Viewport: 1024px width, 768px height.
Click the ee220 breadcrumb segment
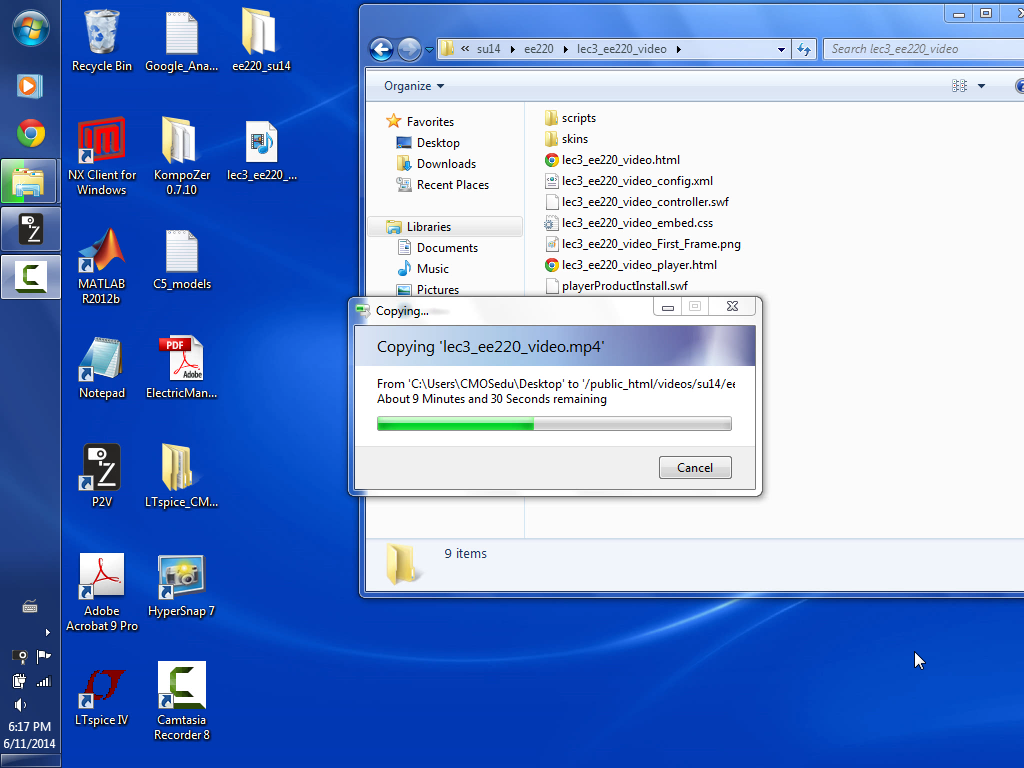539,49
